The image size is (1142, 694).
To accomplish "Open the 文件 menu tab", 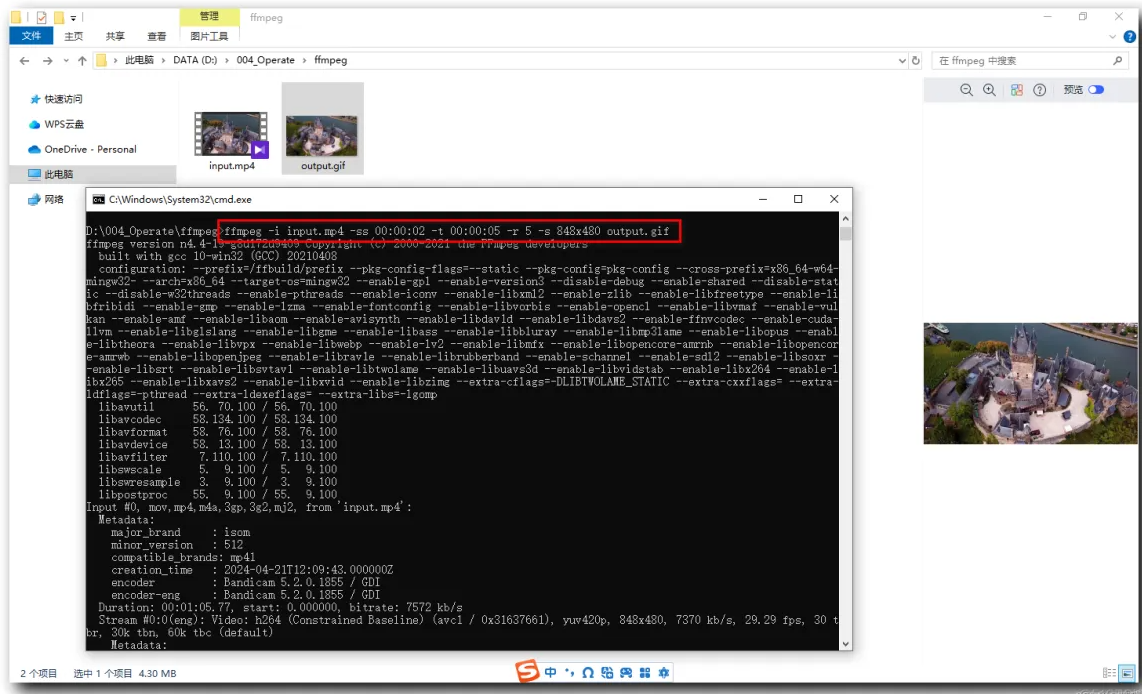I will (x=31, y=36).
